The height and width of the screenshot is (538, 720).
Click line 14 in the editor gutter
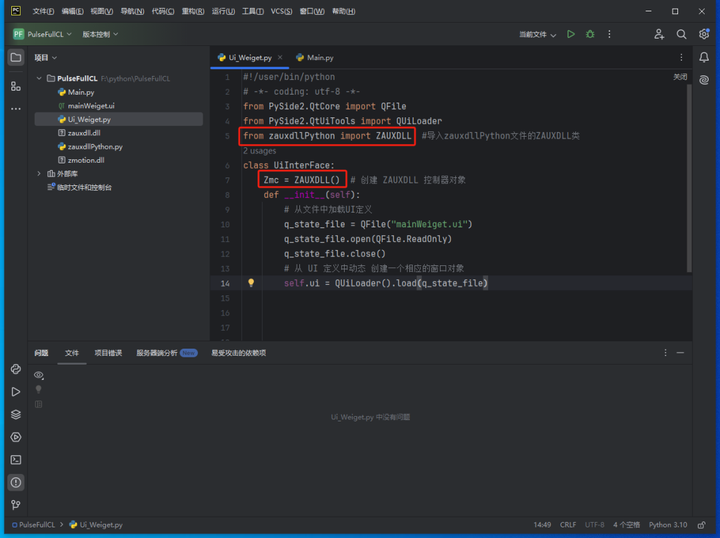tap(225, 283)
